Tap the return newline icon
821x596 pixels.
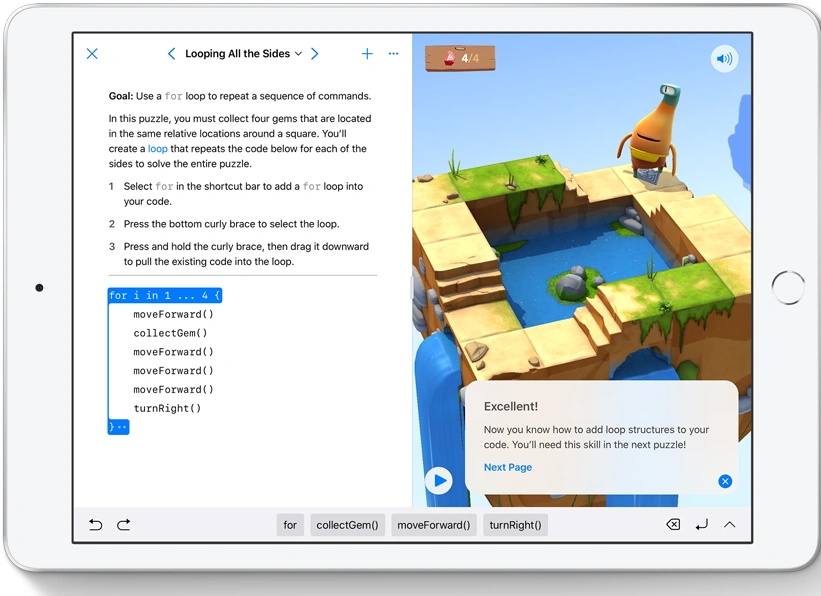(x=702, y=524)
